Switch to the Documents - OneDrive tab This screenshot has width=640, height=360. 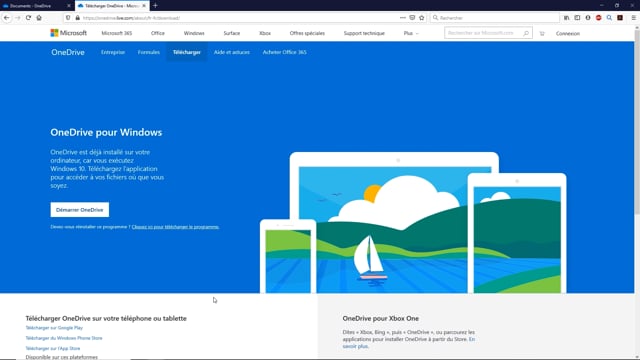37,6
